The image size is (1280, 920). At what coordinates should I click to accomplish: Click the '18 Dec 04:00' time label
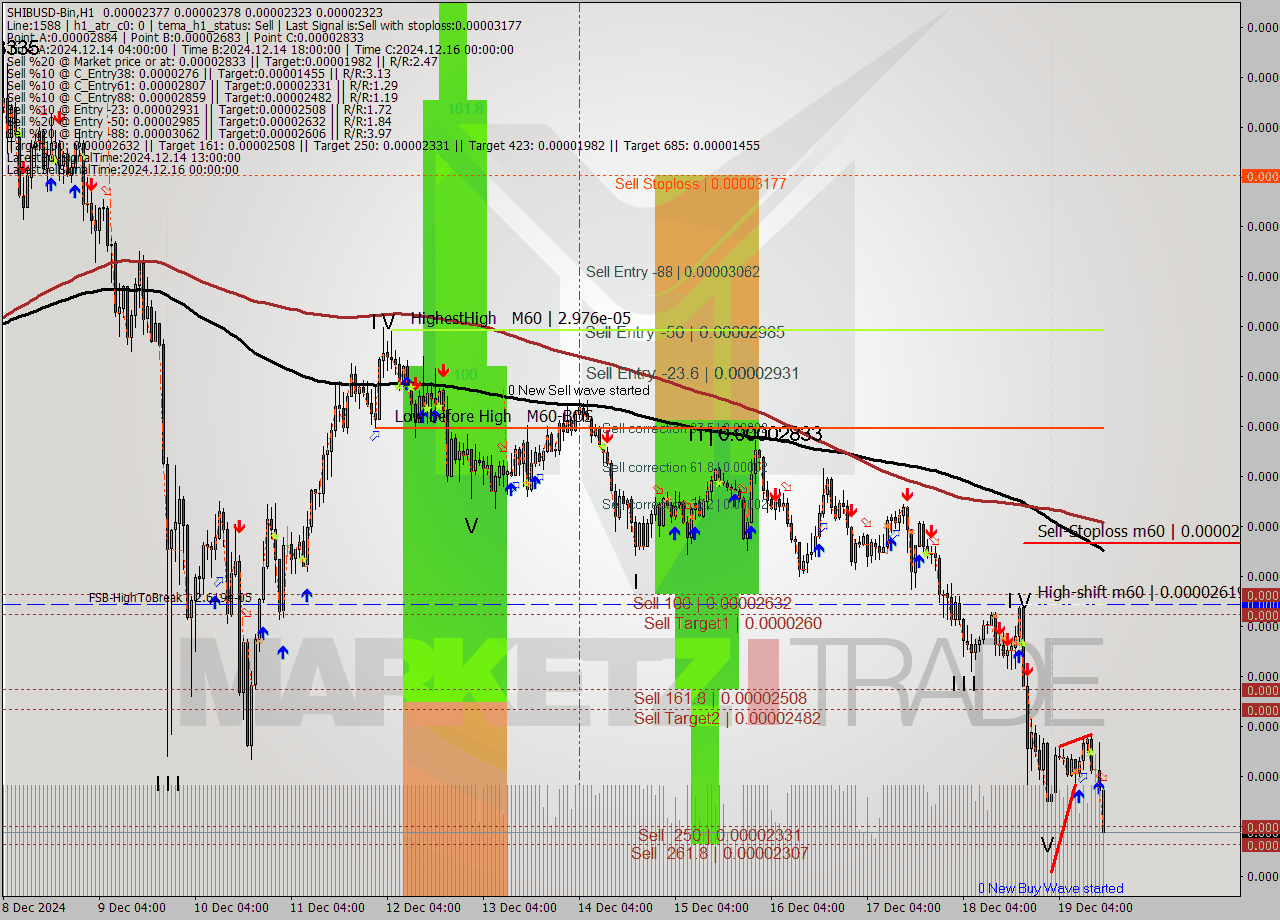pyautogui.click(x=999, y=908)
